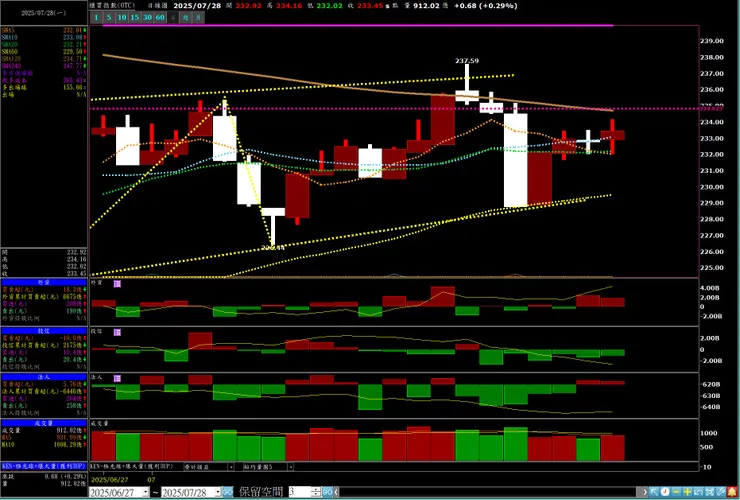
Task: Adjust the 保留空間 spinner arrows
Action: (316, 492)
